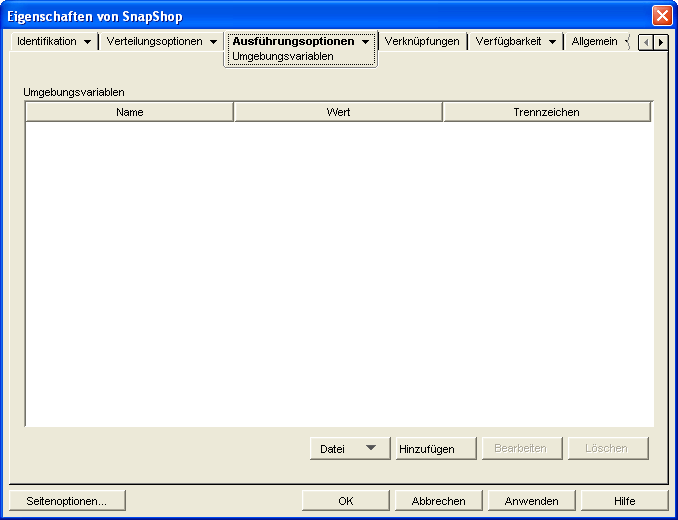Expand the Verteilungsoptionen dropdown arrow
The height and width of the screenshot is (520, 678).
point(213,42)
